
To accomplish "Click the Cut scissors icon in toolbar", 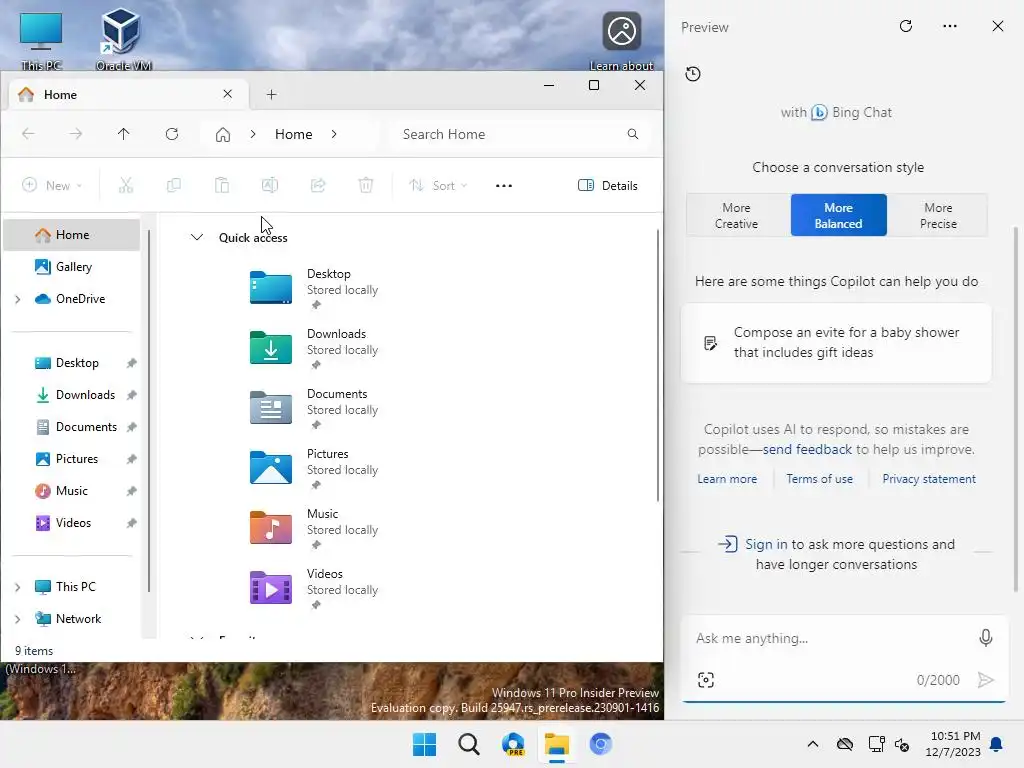I will 126,185.
